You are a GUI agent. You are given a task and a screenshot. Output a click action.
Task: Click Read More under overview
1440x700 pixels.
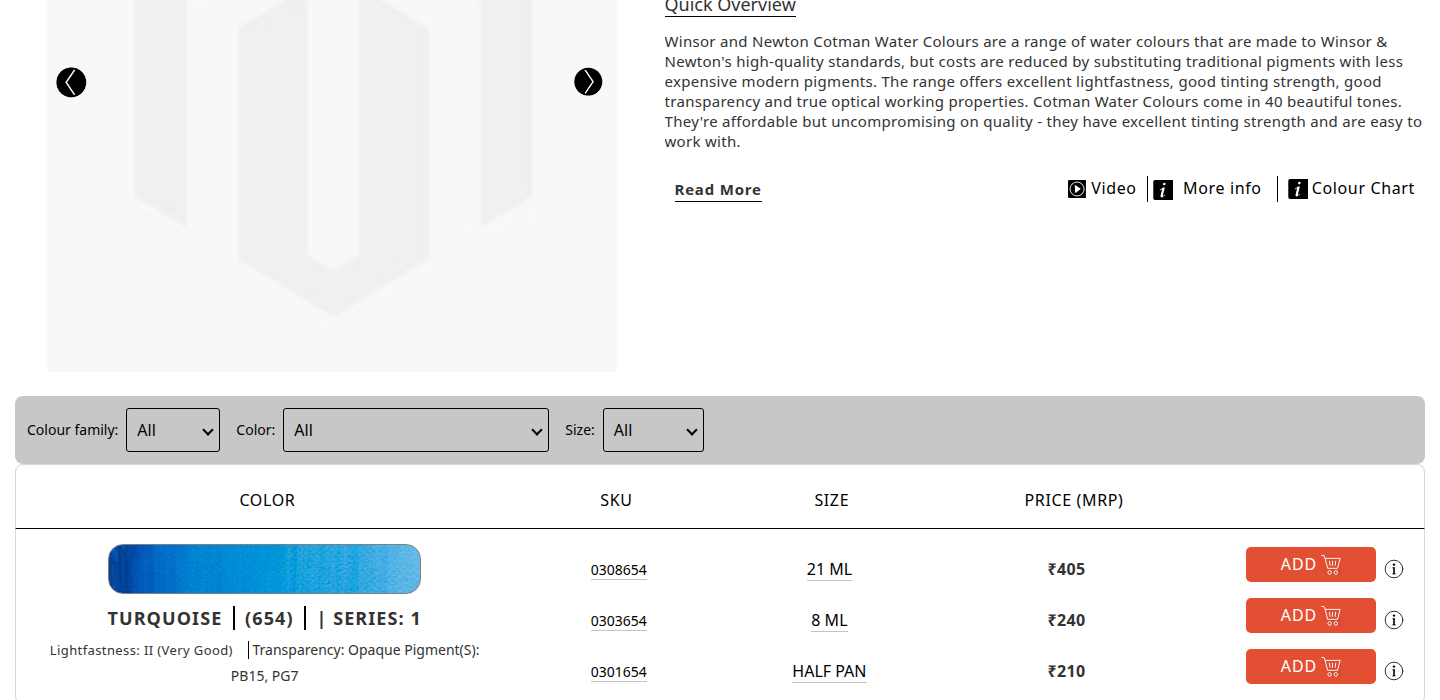coord(717,190)
